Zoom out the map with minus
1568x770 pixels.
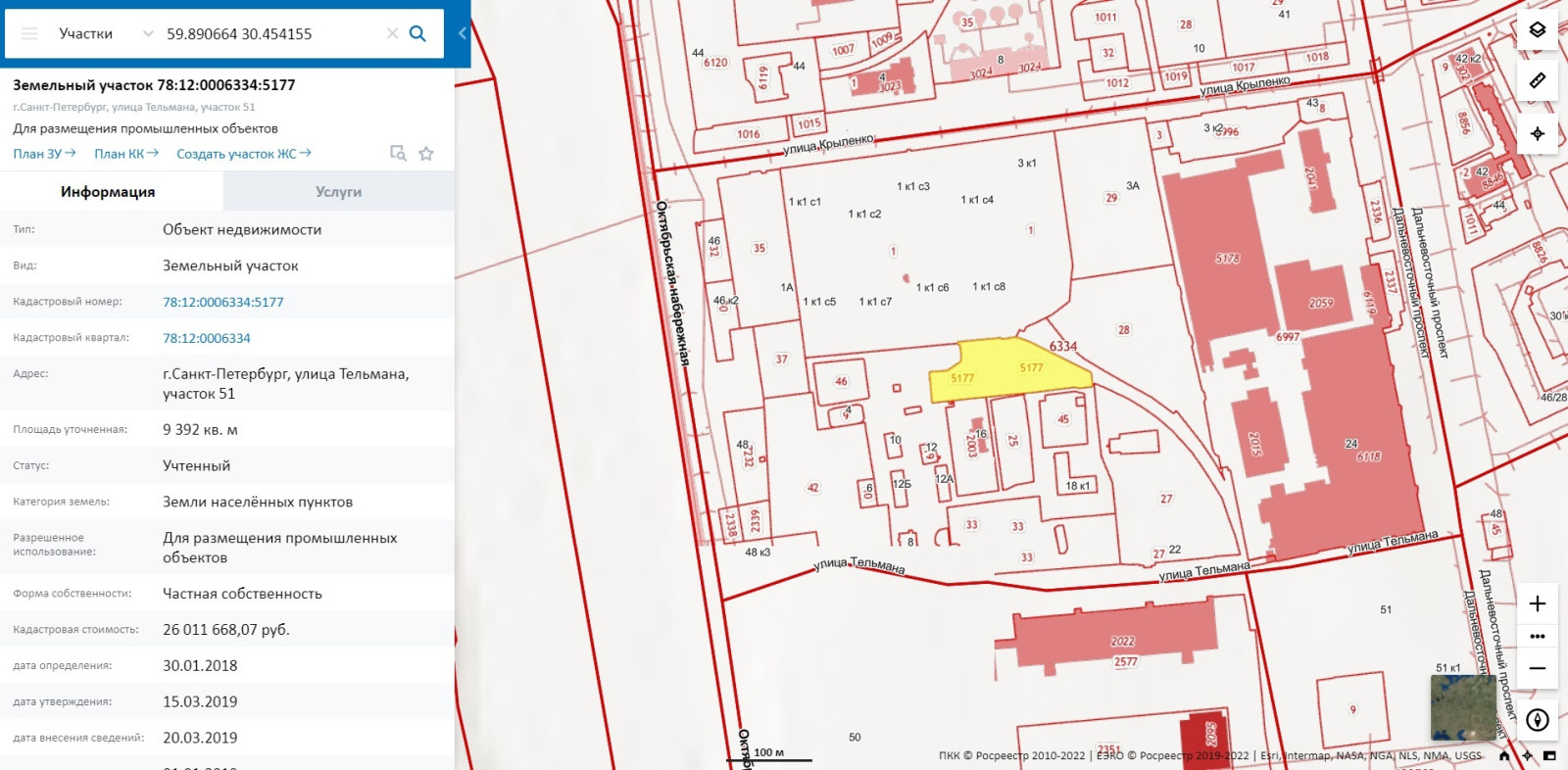1538,668
